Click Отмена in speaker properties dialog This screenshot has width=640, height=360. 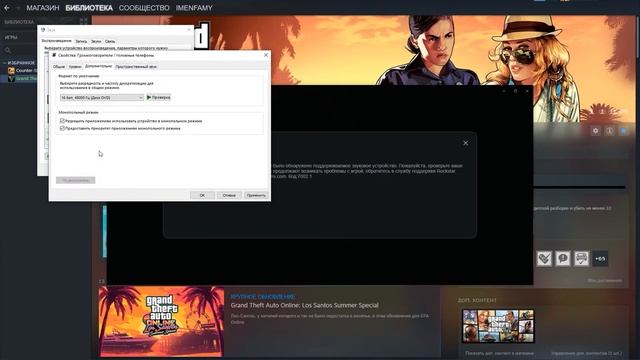click(229, 196)
